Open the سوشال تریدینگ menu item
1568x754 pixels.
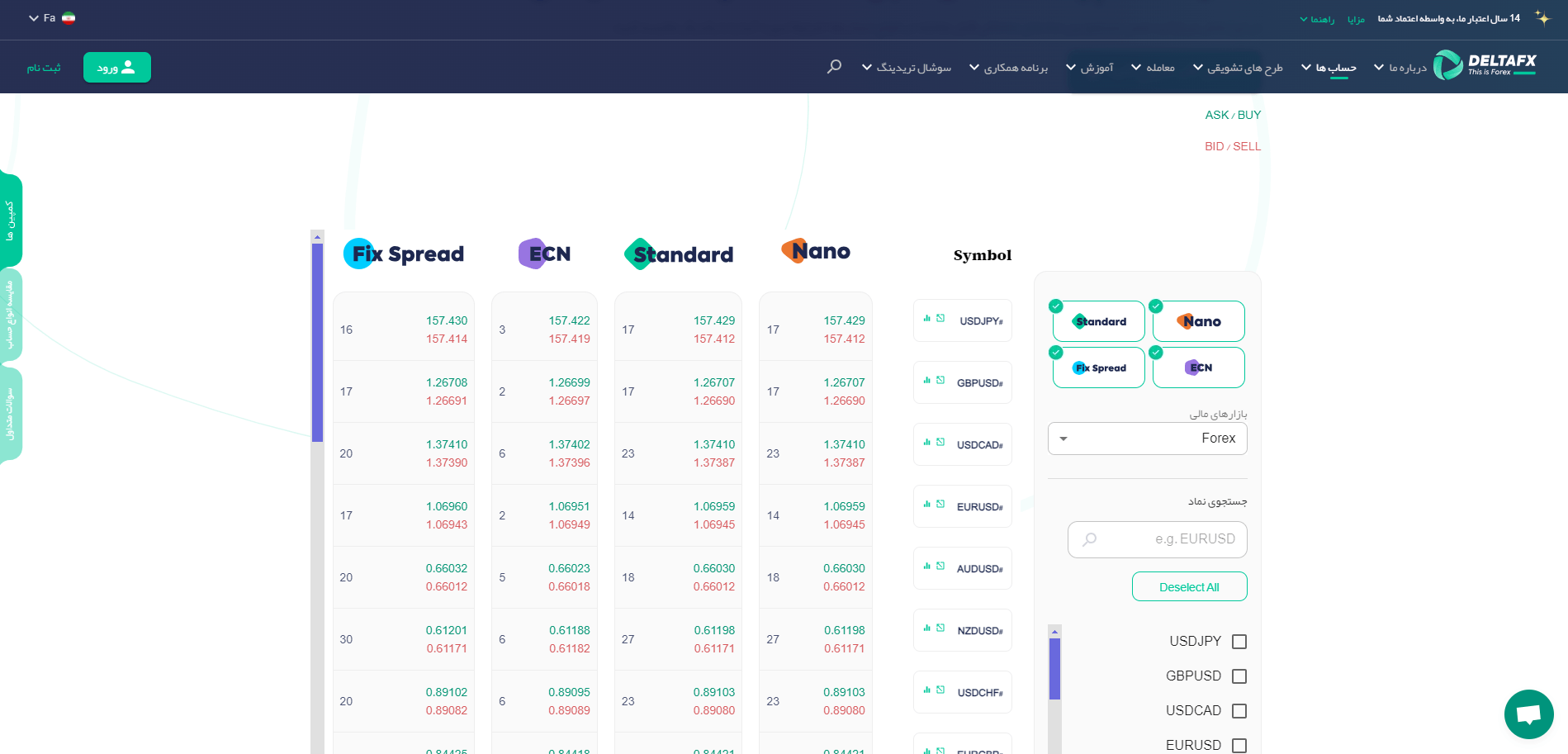907,68
